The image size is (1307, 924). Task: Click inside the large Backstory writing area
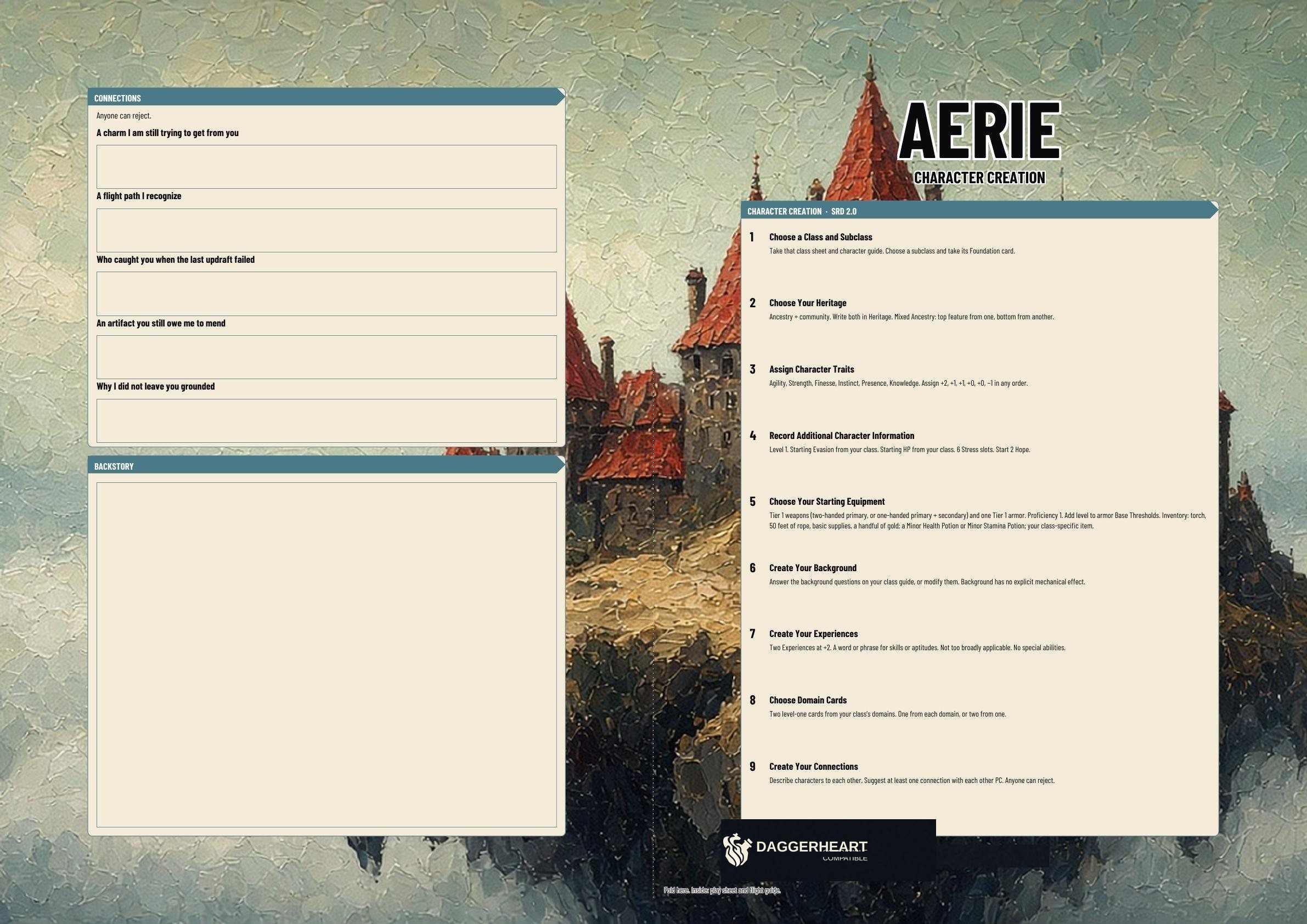coord(326,655)
